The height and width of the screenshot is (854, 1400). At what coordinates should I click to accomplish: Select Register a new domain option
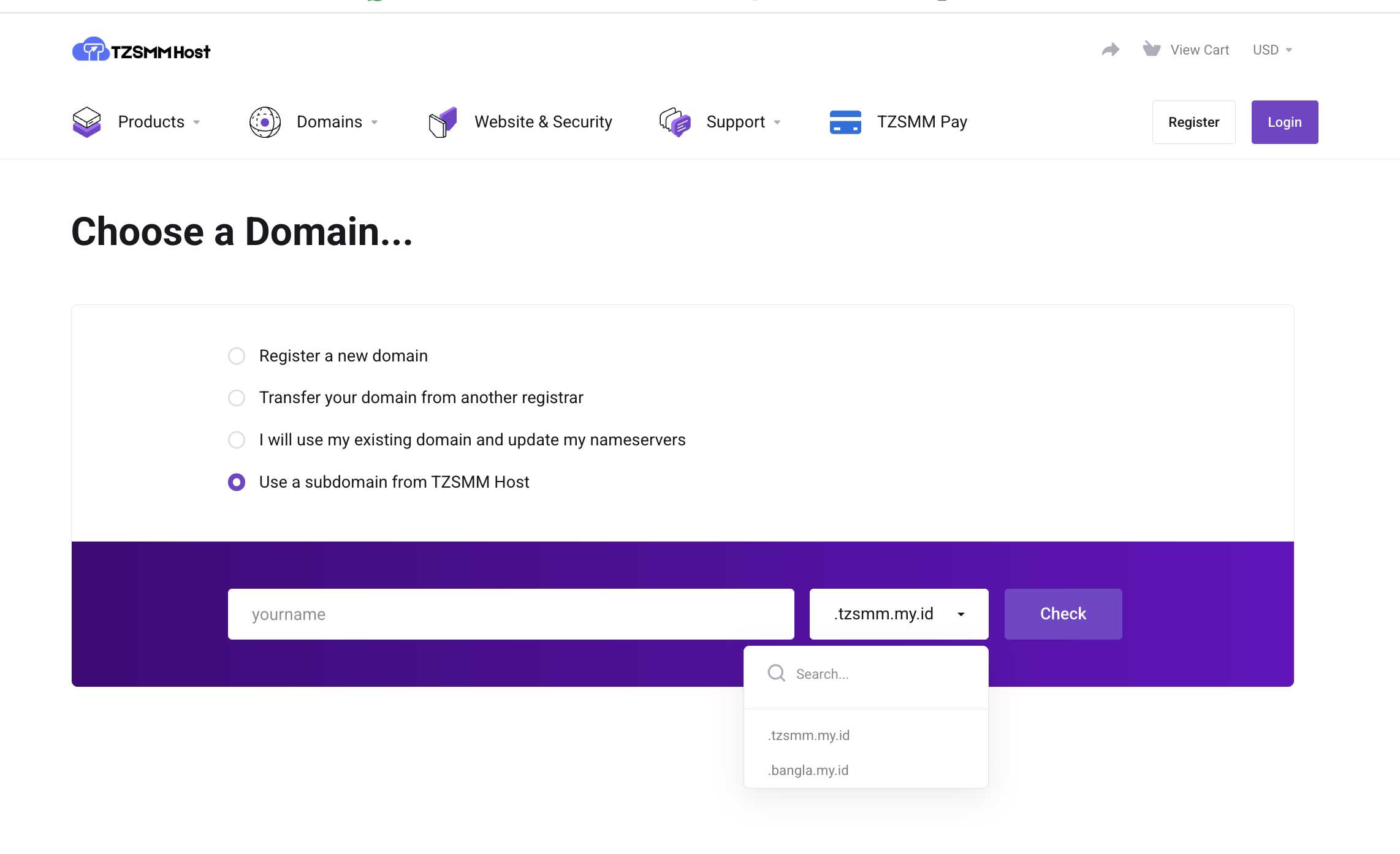(237, 355)
